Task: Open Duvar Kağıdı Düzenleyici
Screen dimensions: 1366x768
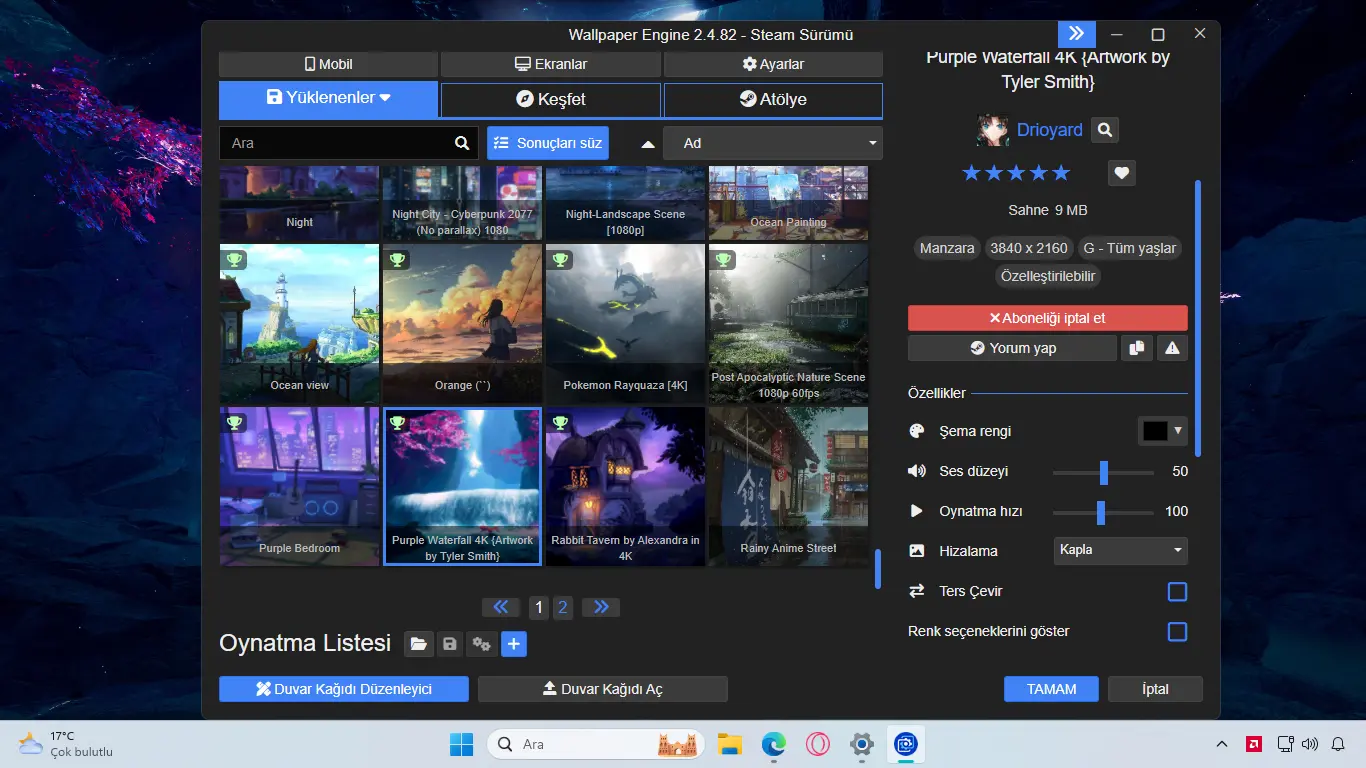Action: pos(344,689)
